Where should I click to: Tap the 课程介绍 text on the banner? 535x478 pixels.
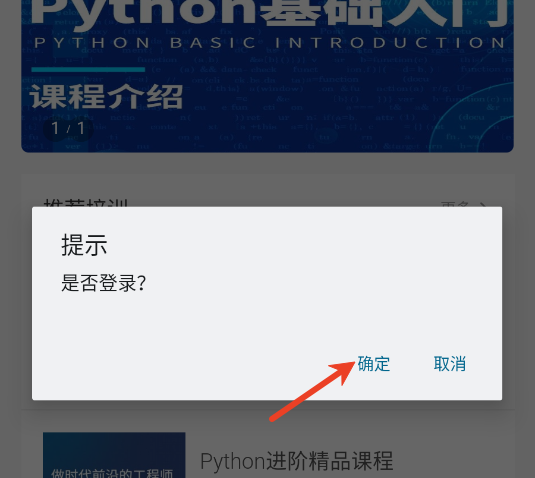(x=106, y=97)
